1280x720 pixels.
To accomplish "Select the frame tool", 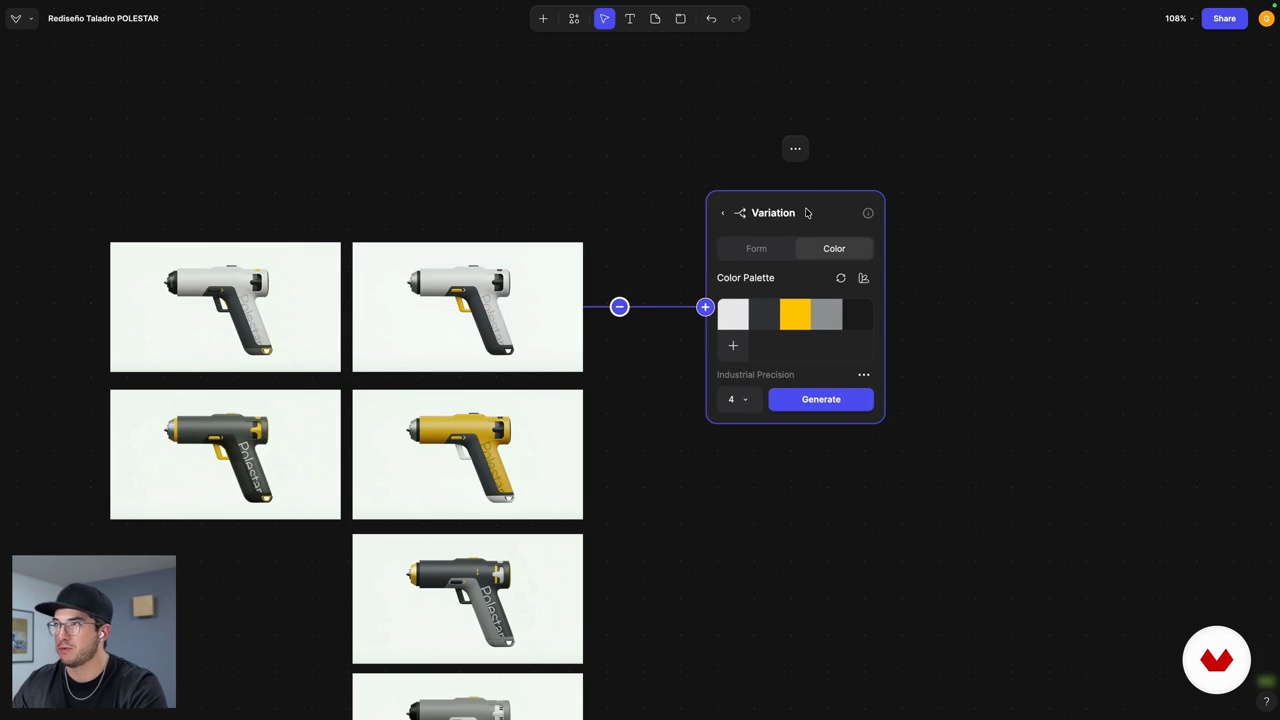I will (681, 18).
